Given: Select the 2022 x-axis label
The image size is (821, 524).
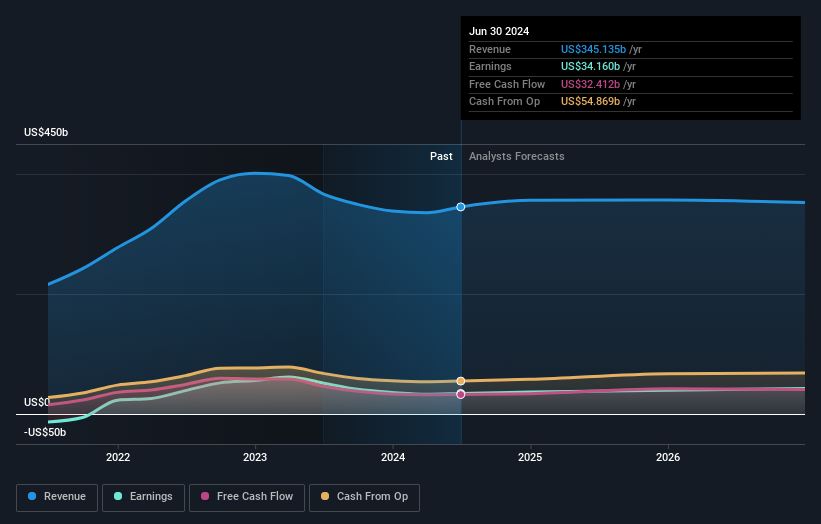Looking at the screenshot, I should point(118,457).
